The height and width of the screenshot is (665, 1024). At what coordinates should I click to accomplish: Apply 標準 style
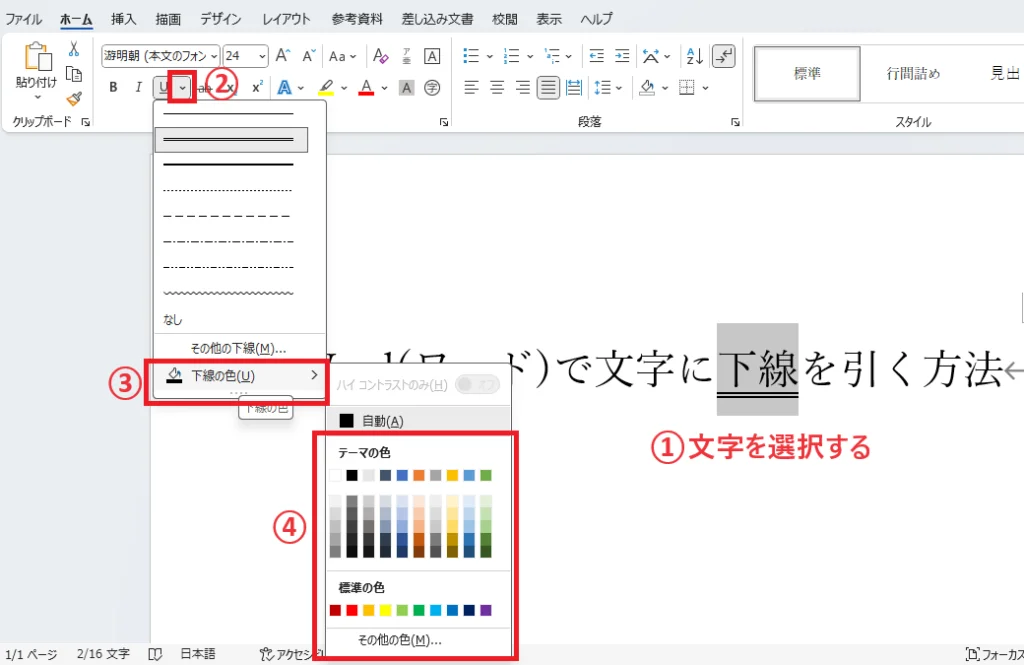tap(807, 73)
